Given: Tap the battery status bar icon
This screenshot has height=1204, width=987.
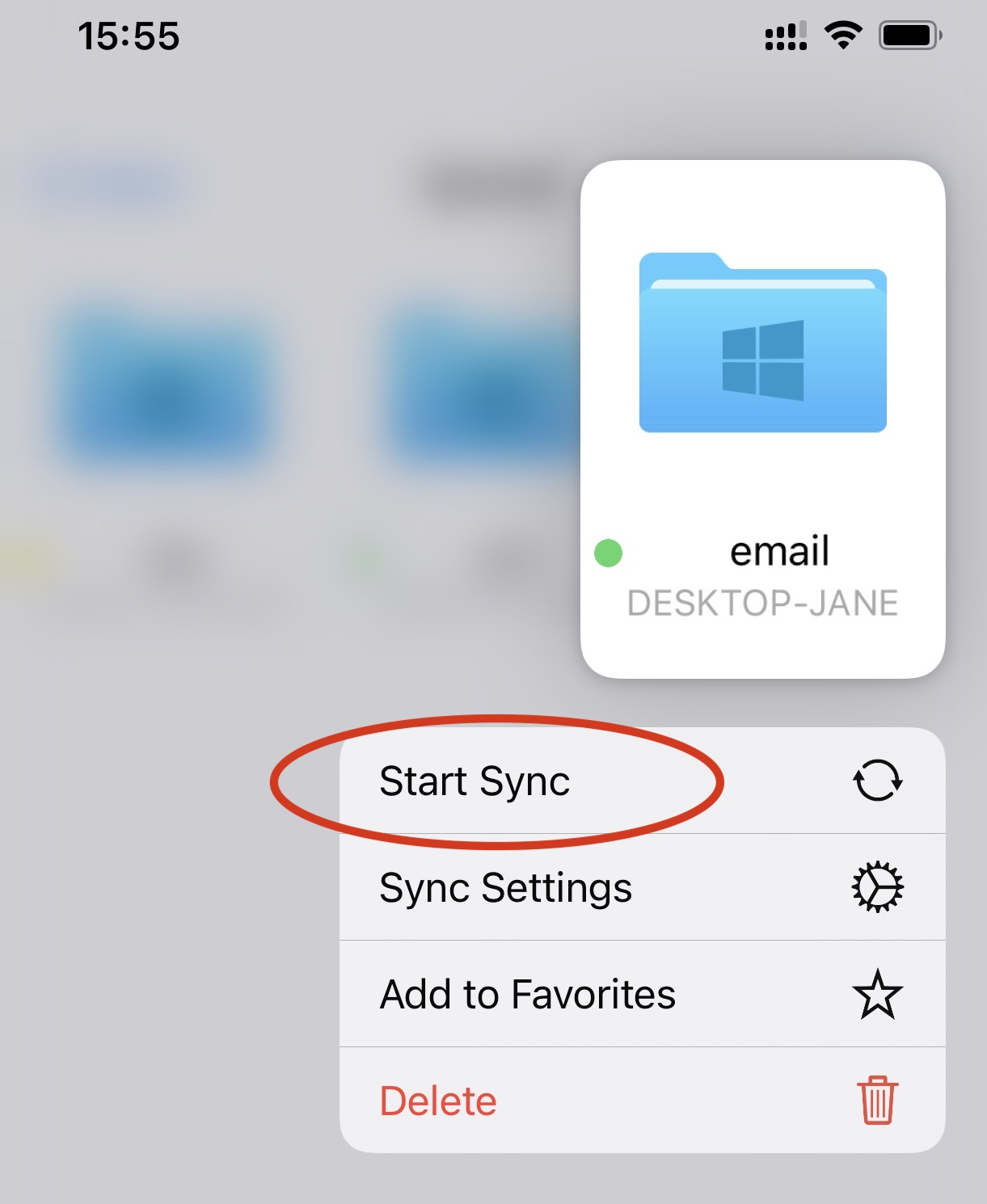Looking at the screenshot, I should point(910,36).
